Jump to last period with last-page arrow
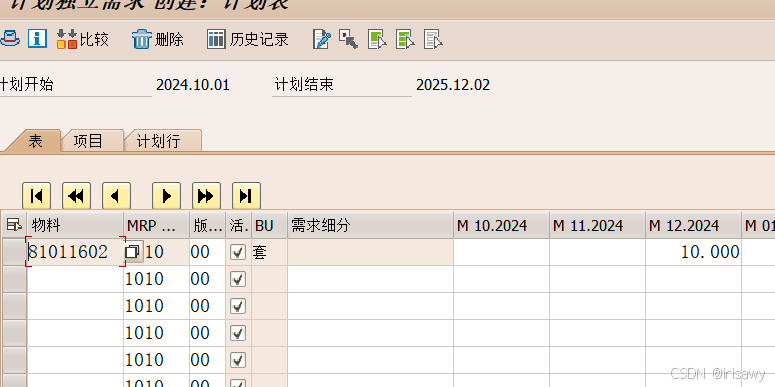775x387 pixels. 247,196
